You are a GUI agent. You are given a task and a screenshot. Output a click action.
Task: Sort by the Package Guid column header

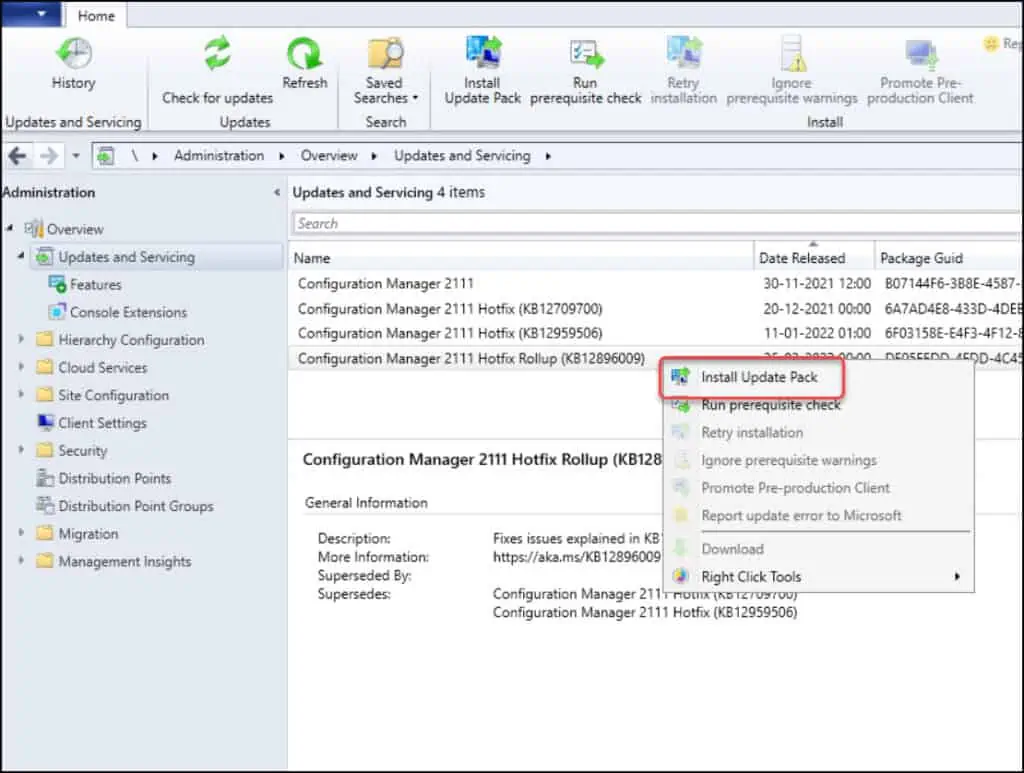(948, 258)
